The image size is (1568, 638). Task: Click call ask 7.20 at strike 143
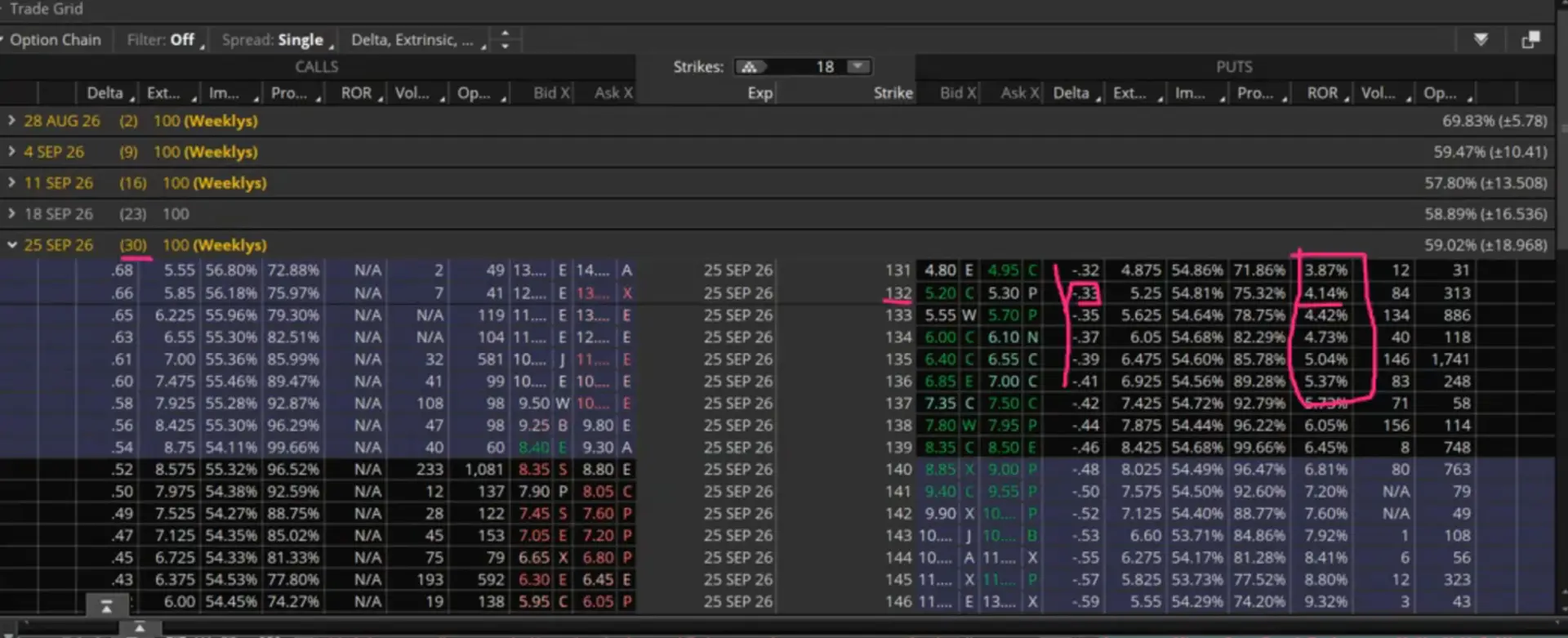[x=598, y=535]
